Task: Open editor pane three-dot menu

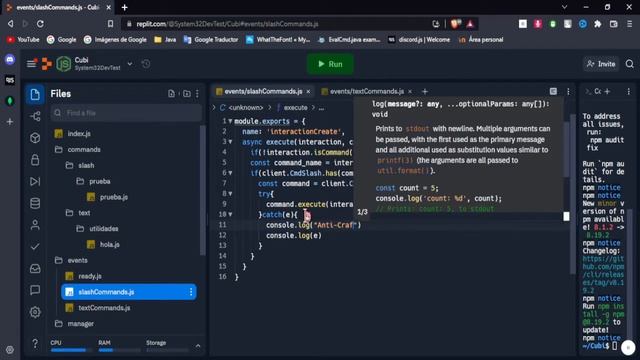Action: [x=568, y=91]
